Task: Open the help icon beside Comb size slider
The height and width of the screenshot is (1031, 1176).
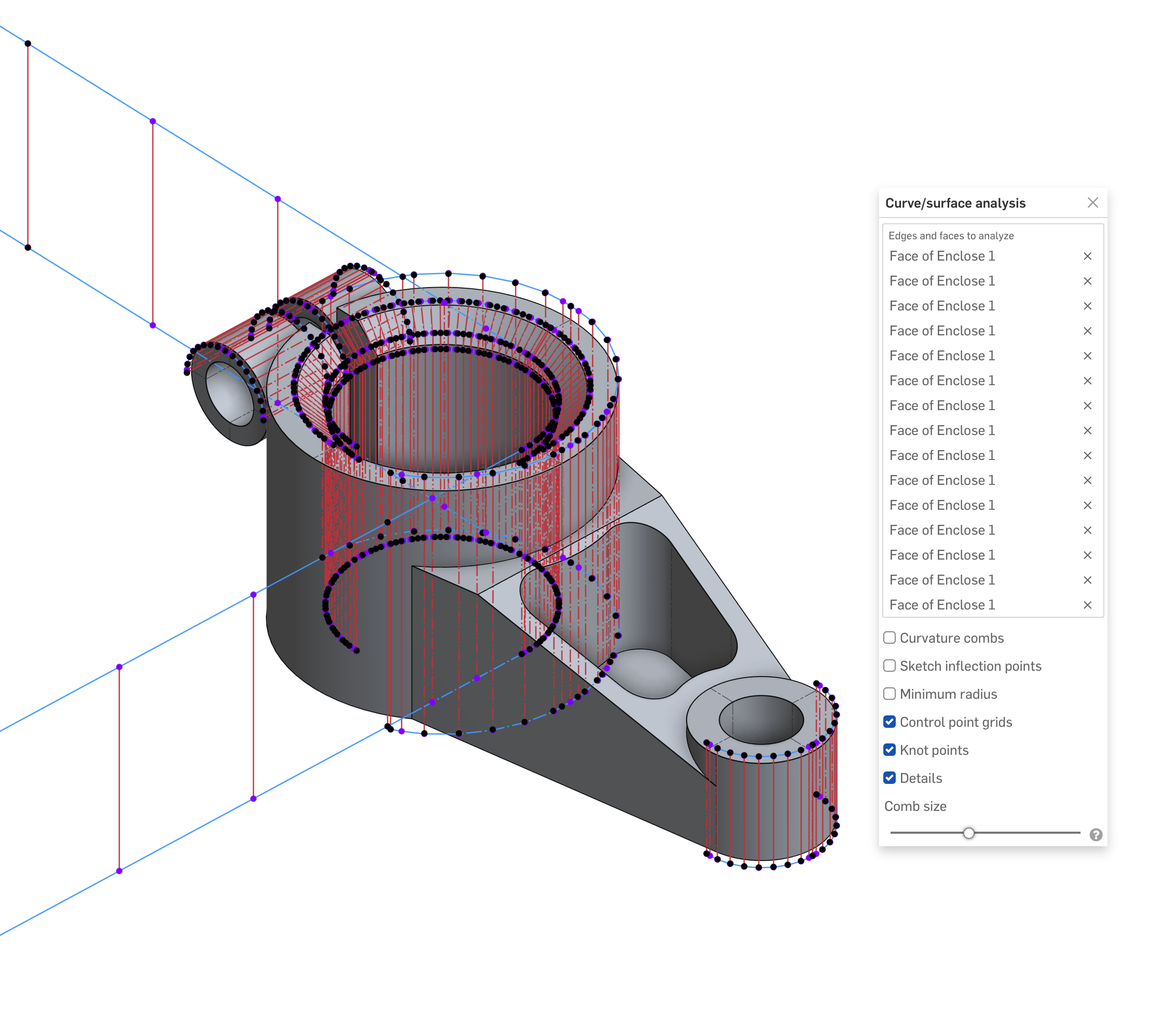Action: tap(1096, 834)
